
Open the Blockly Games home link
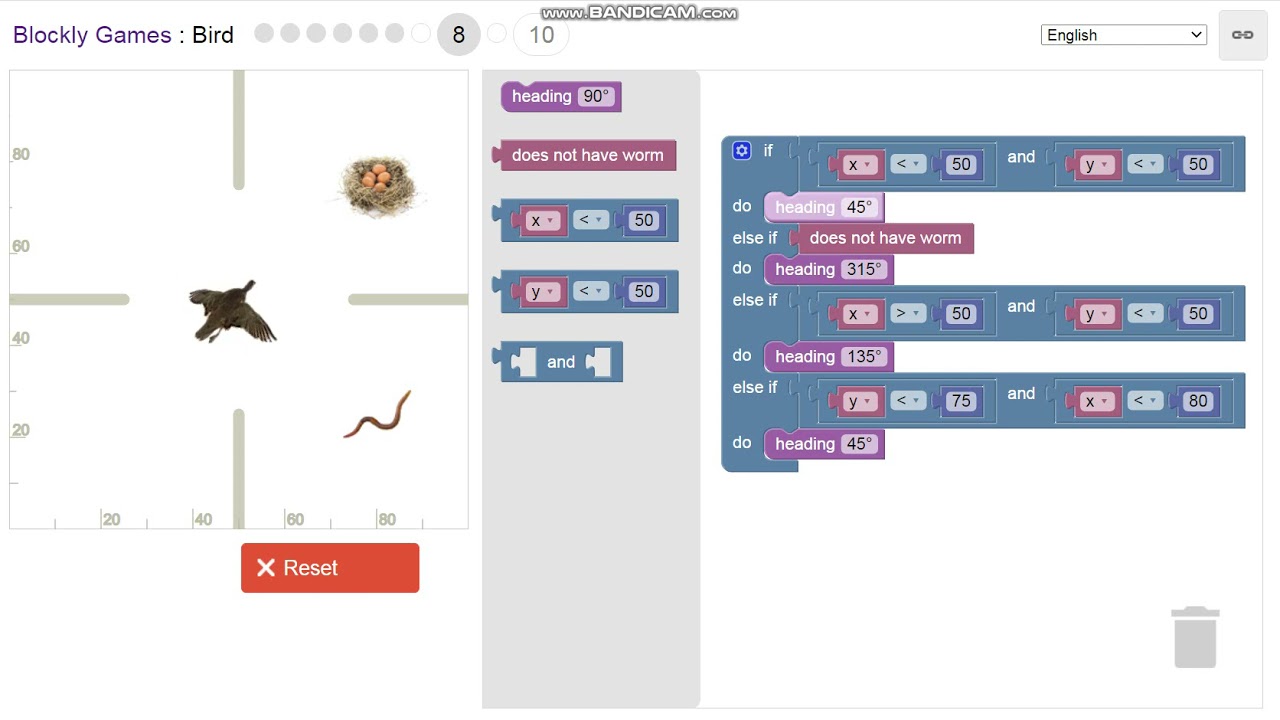(x=92, y=35)
